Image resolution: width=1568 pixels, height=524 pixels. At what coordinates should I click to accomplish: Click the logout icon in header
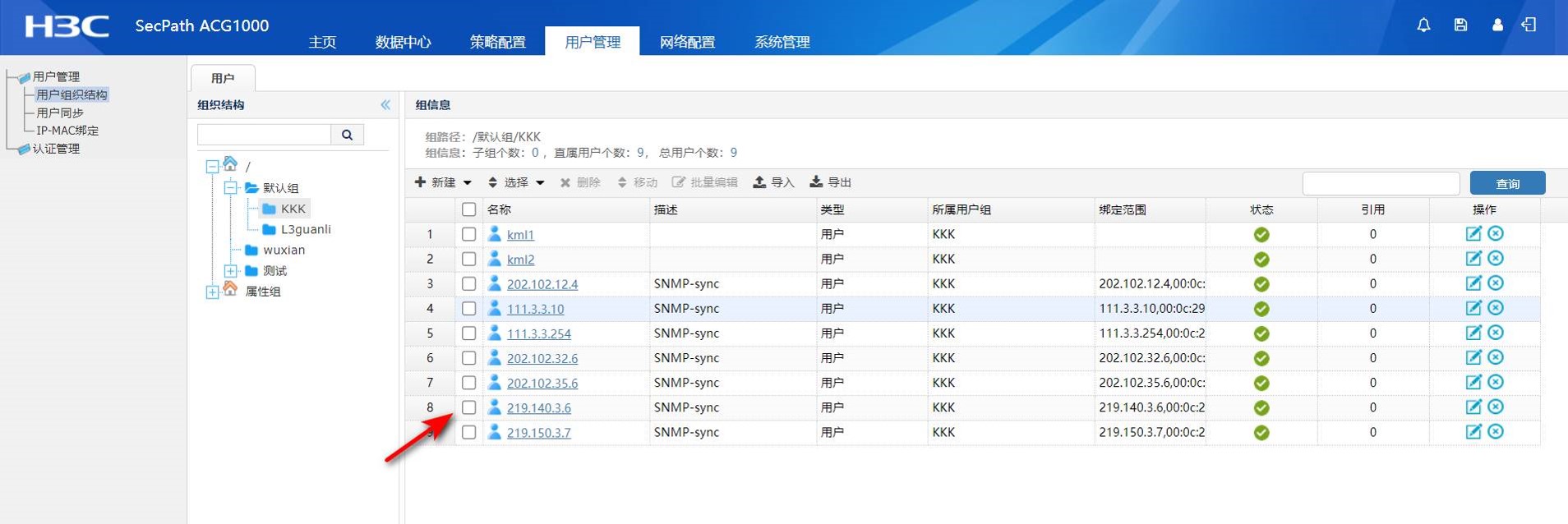click(x=1529, y=25)
